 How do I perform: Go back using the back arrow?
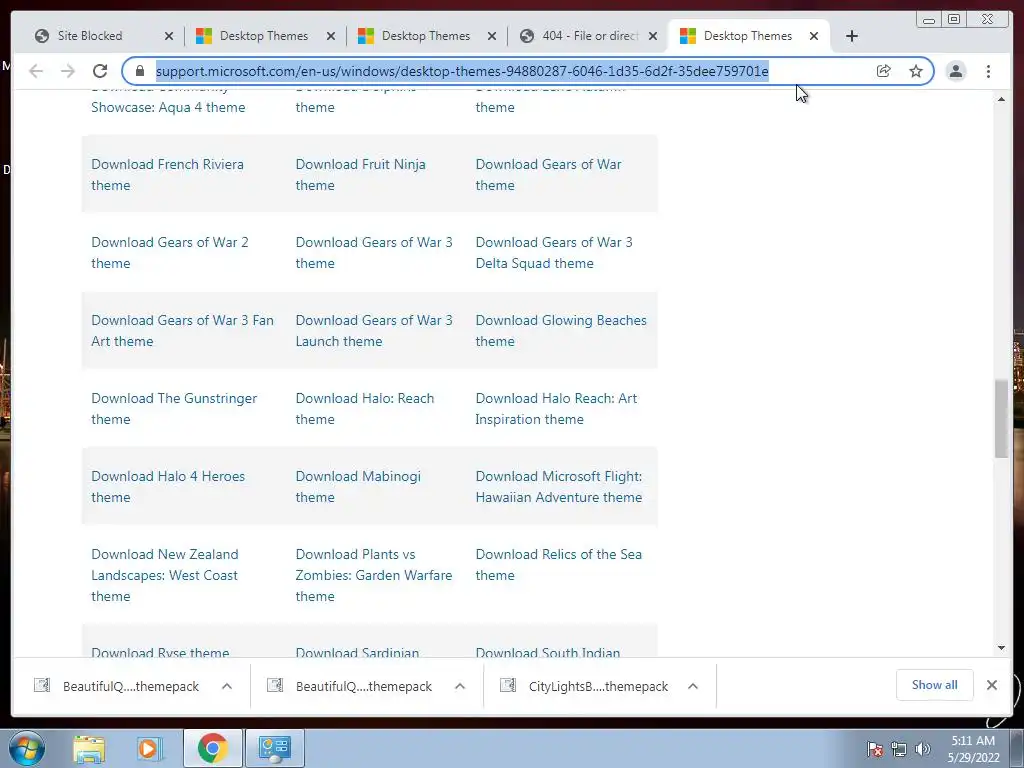tap(36, 71)
